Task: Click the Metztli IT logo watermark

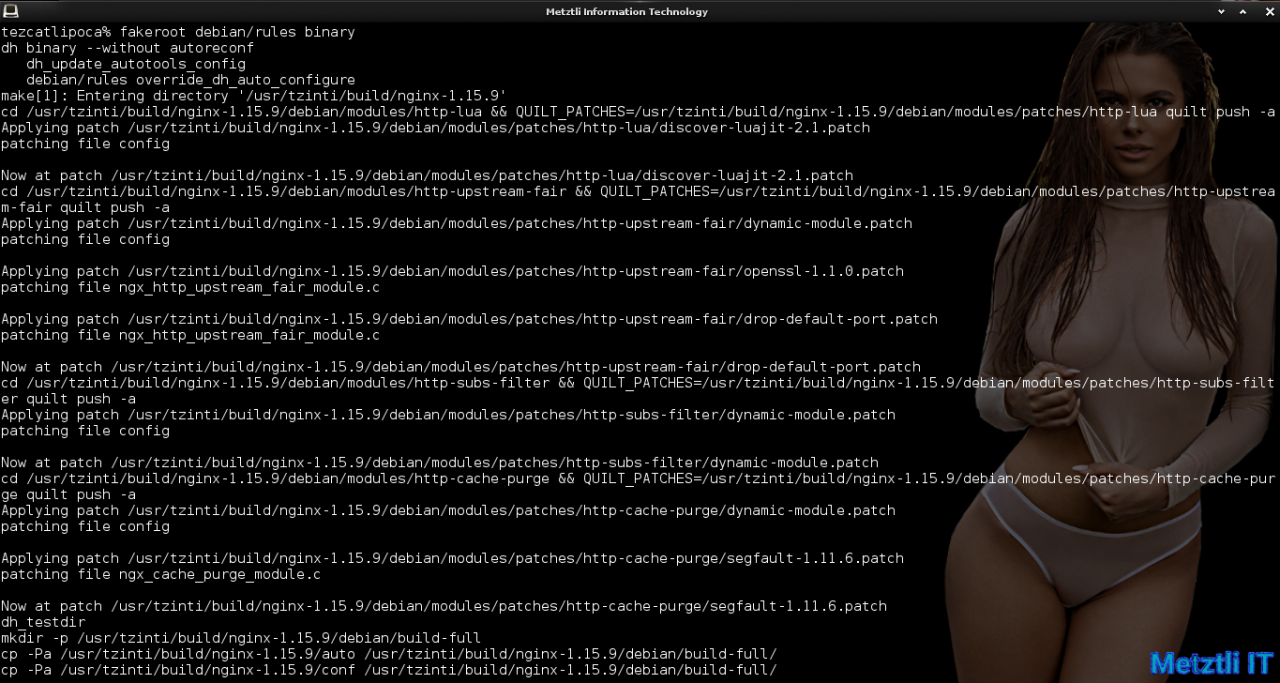Action: 1210,662
